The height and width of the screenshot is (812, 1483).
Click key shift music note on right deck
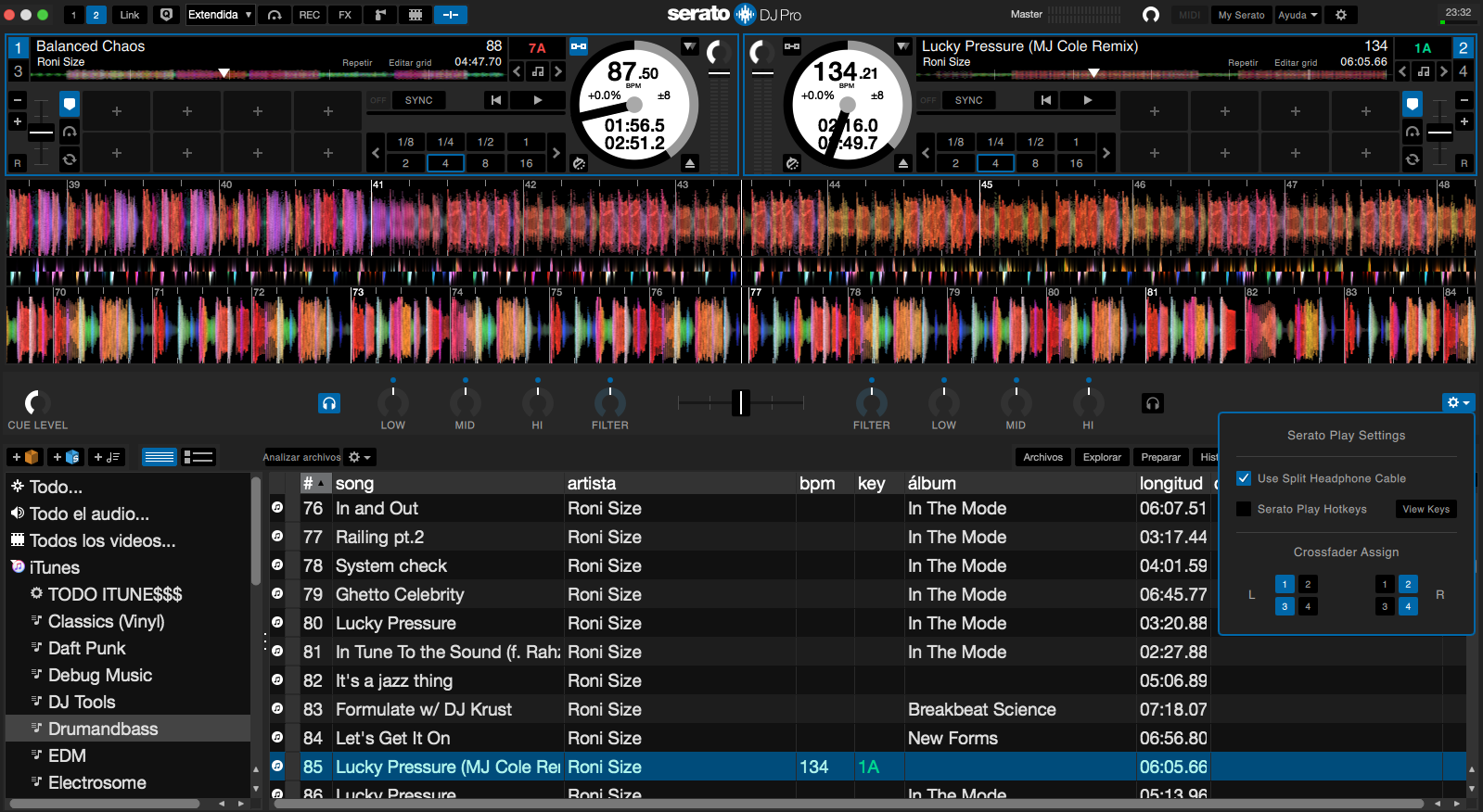(1424, 71)
